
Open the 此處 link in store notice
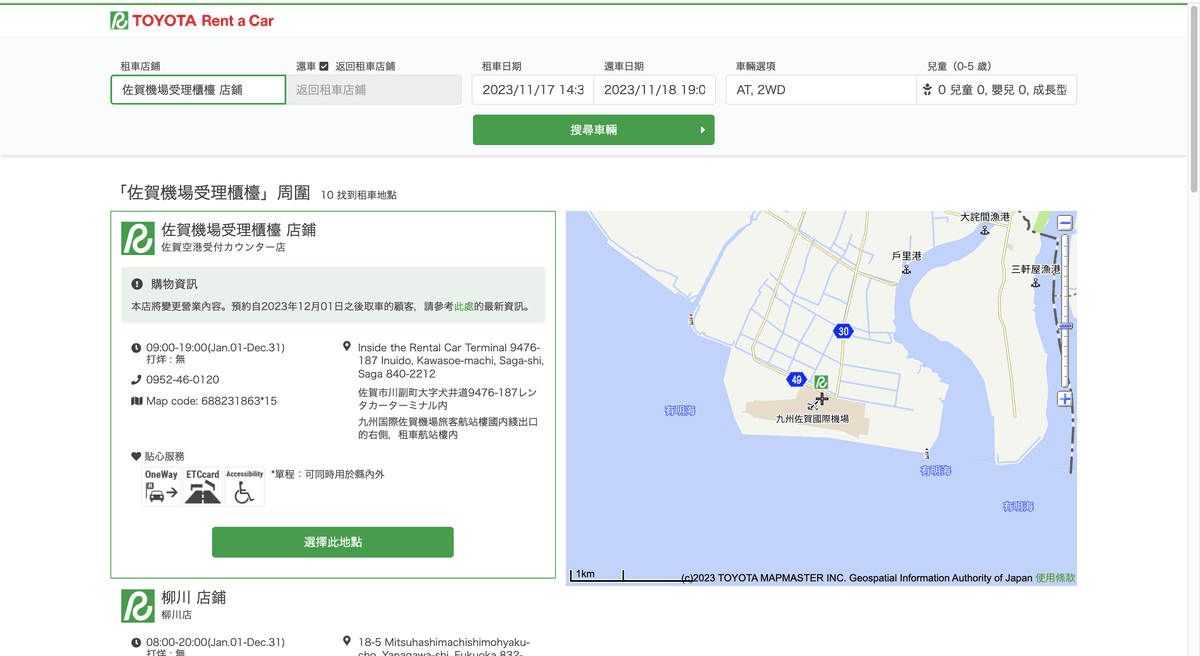[x=463, y=307]
